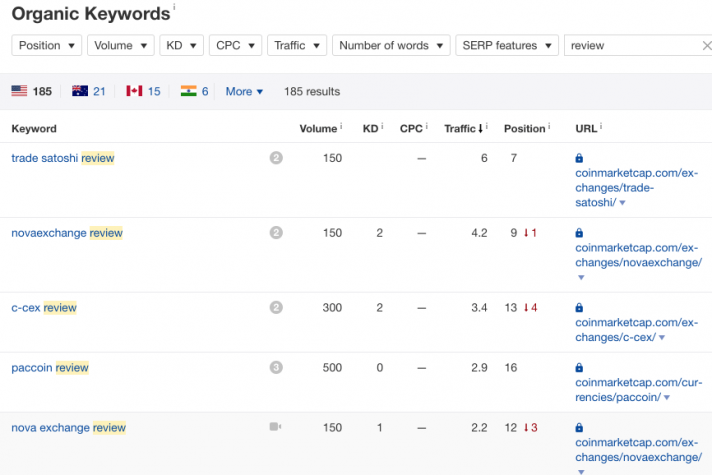Click lock icon in c-cex URL cell
Viewport: 712px width, 475px height.
point(579,307)
